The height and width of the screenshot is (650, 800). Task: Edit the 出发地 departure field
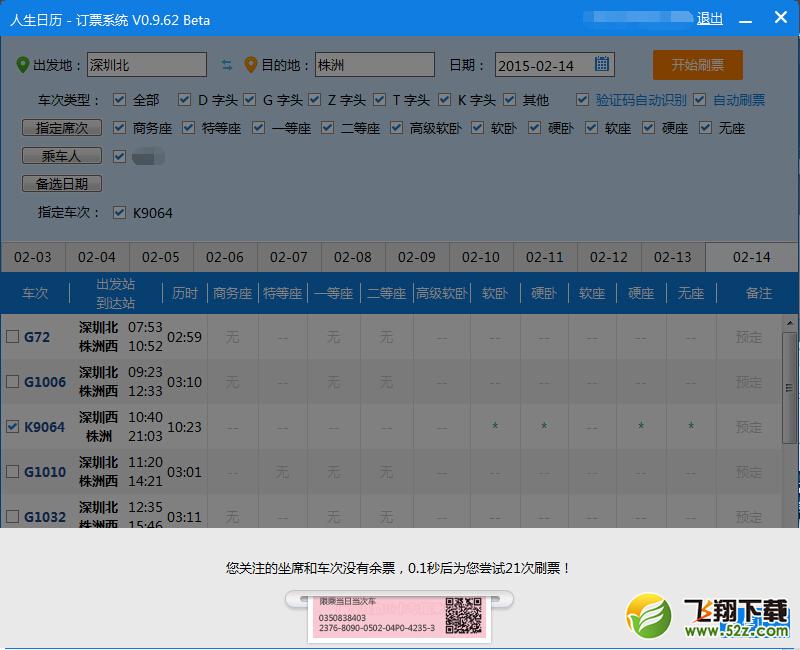click(147, 64)
